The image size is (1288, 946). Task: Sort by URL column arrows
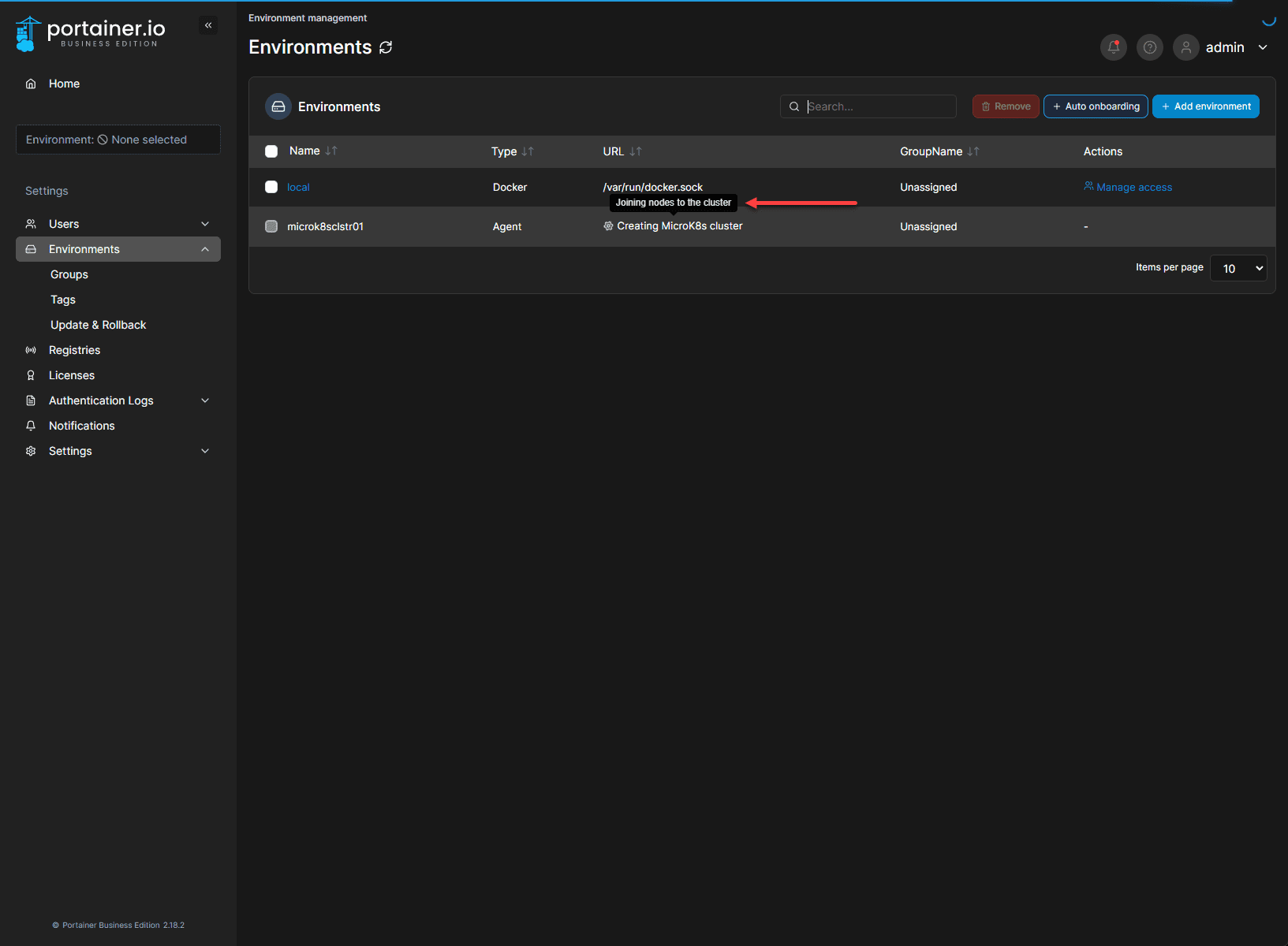click(x=636, y=151)
